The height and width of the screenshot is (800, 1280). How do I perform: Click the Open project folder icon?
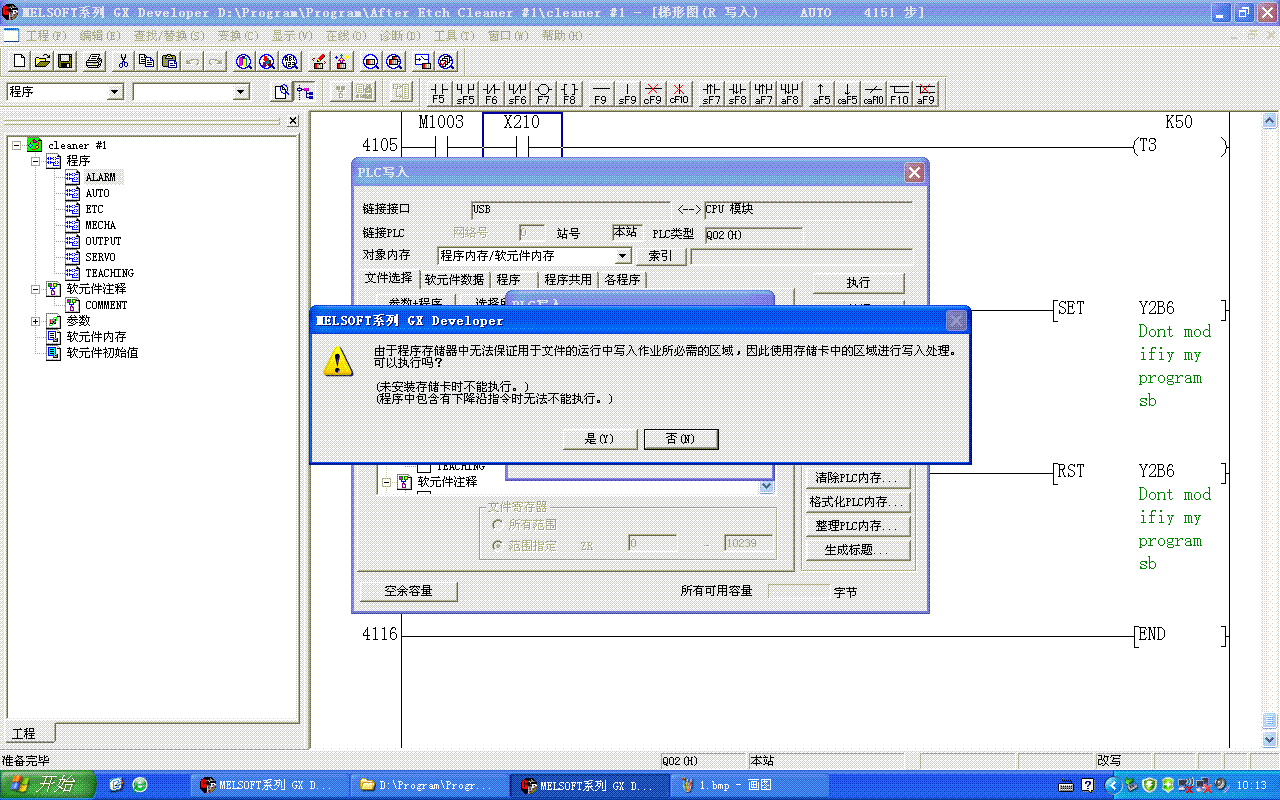[42, 61]
